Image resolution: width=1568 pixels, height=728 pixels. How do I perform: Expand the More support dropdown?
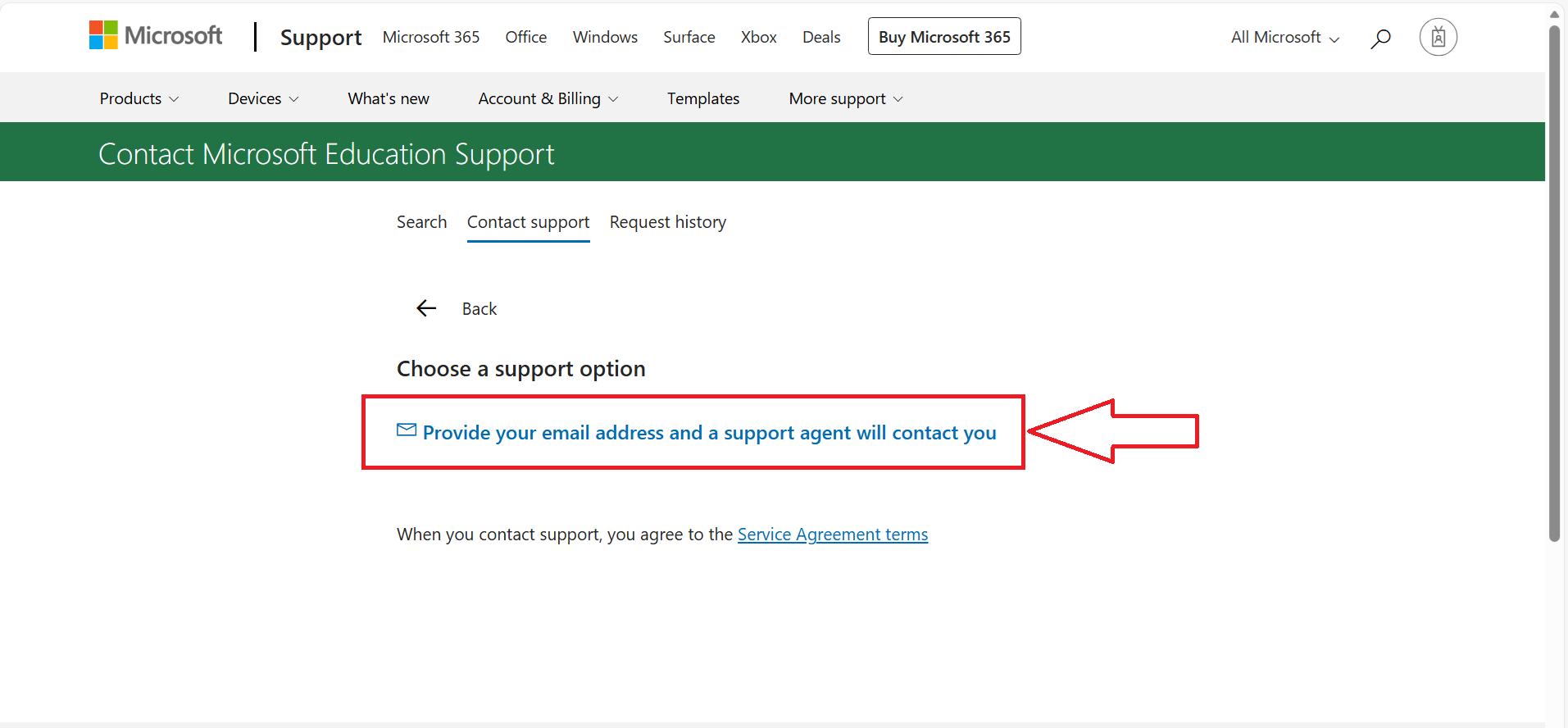(846, 98)
